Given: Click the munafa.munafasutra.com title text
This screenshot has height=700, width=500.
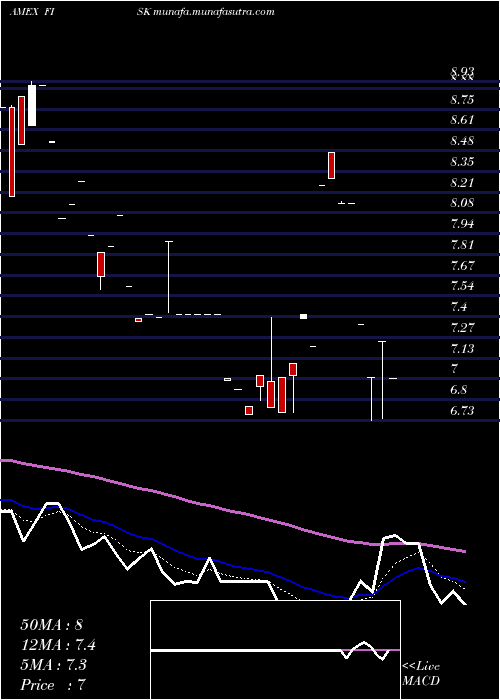Looking at the screenshot, I should pyautogui.click(x=213, y=12).
